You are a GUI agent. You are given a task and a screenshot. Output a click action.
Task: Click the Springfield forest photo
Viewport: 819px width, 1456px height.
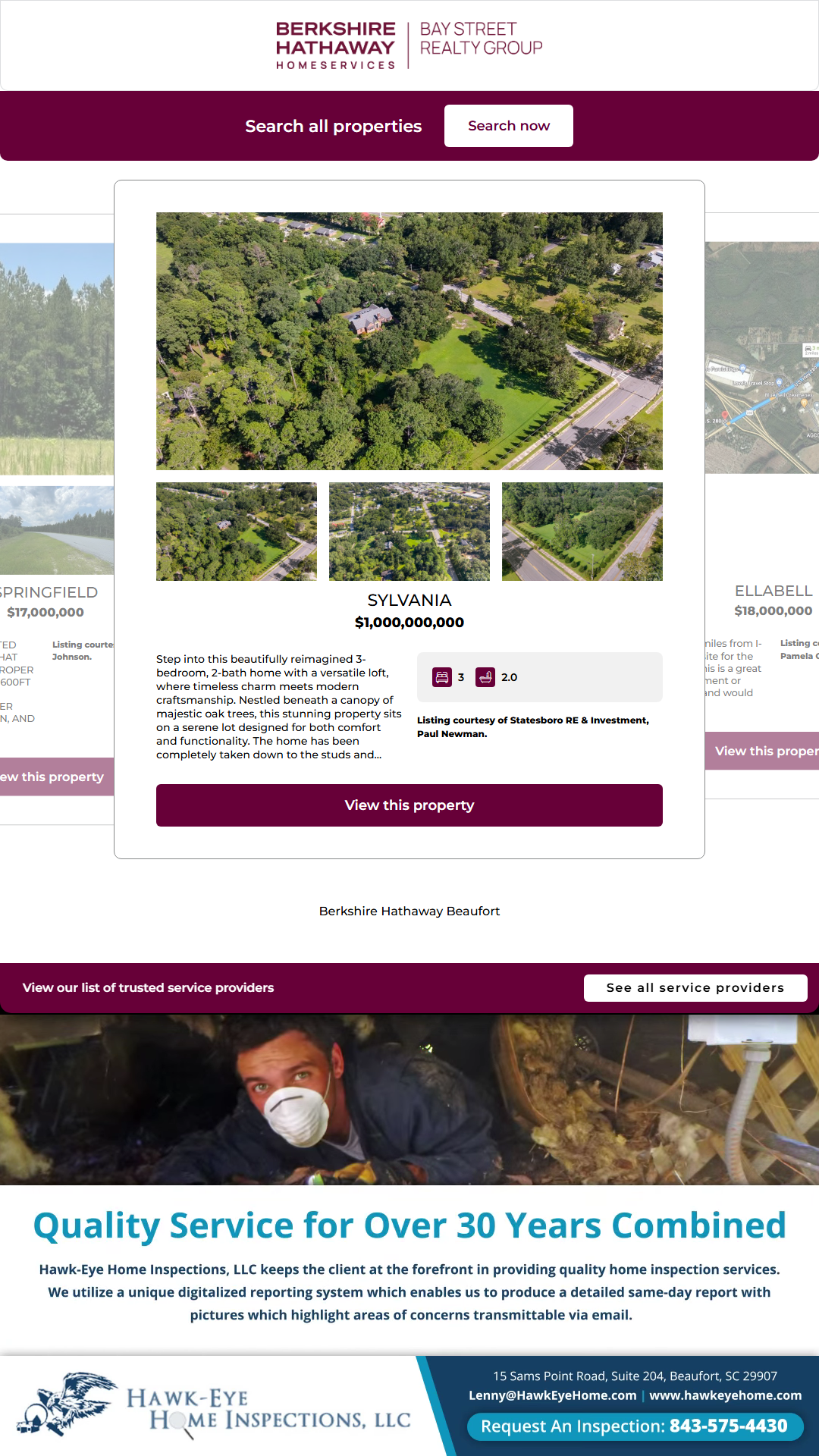(57, 359)
